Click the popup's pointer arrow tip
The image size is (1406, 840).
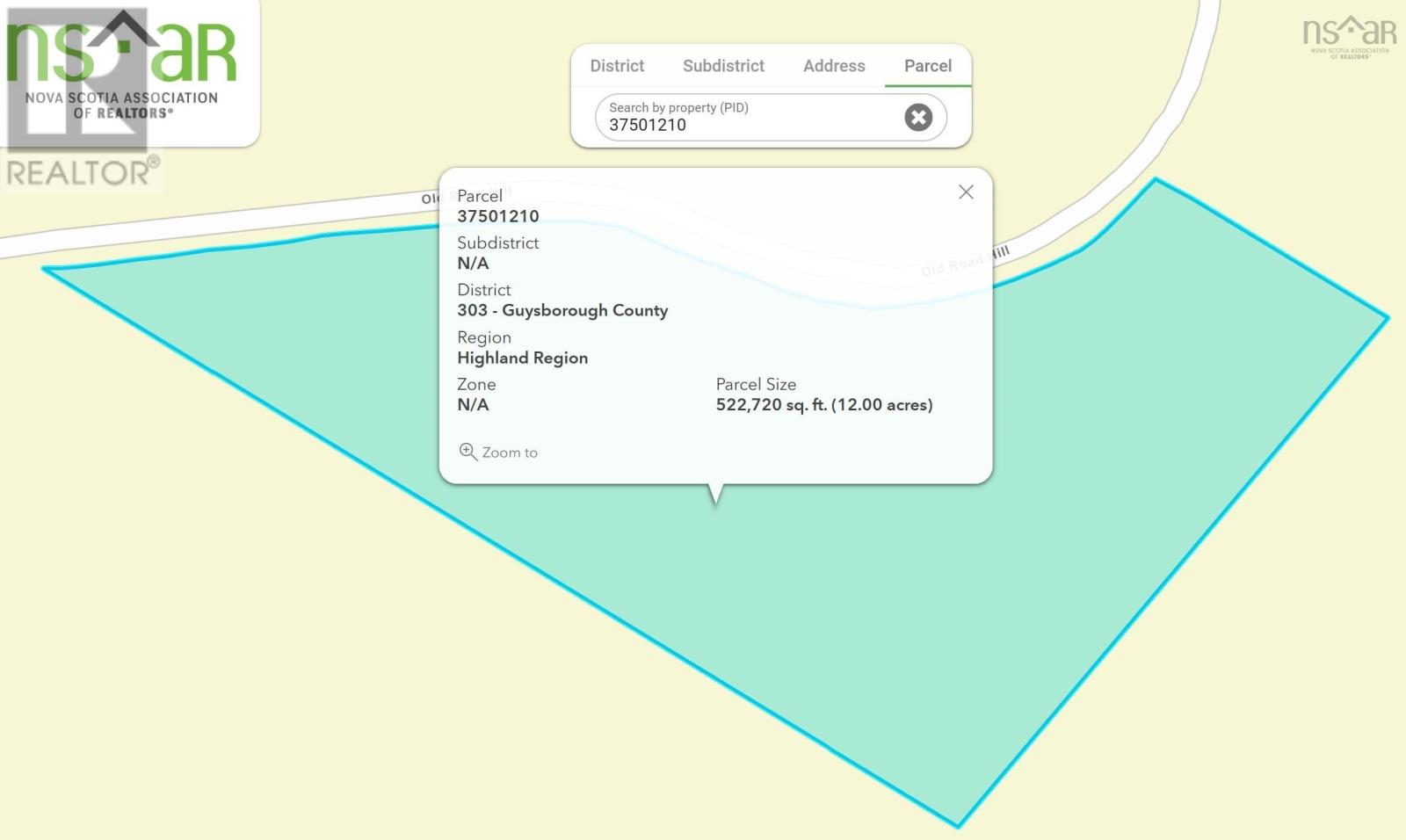715,501
